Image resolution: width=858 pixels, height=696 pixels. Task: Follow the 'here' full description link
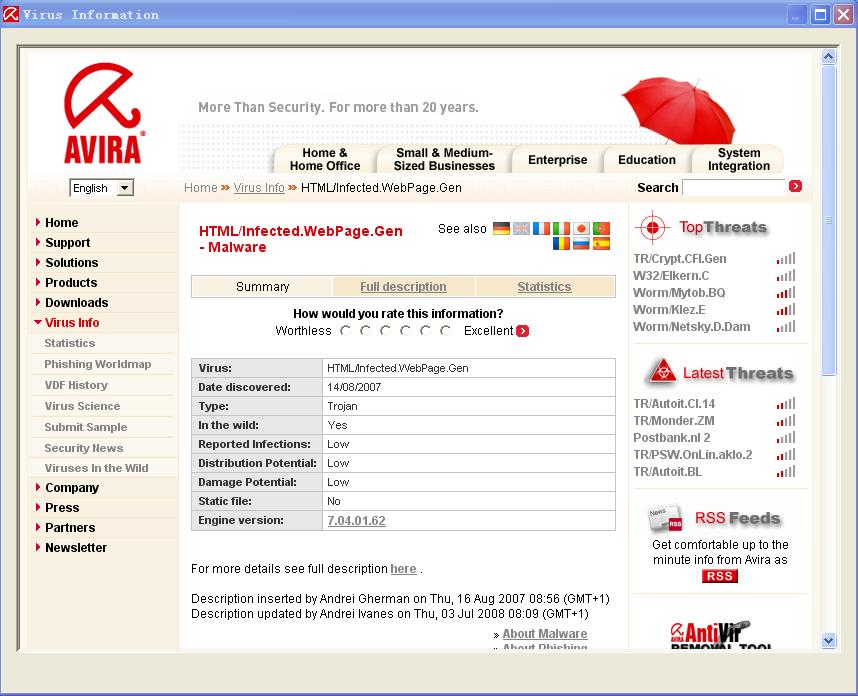point(403,569)
